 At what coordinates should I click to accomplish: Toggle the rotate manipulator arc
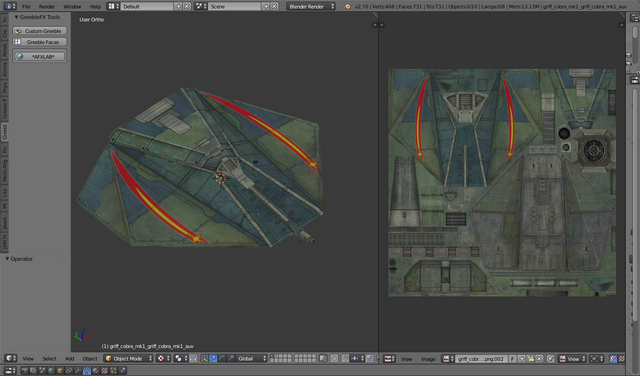coord(222,358)
